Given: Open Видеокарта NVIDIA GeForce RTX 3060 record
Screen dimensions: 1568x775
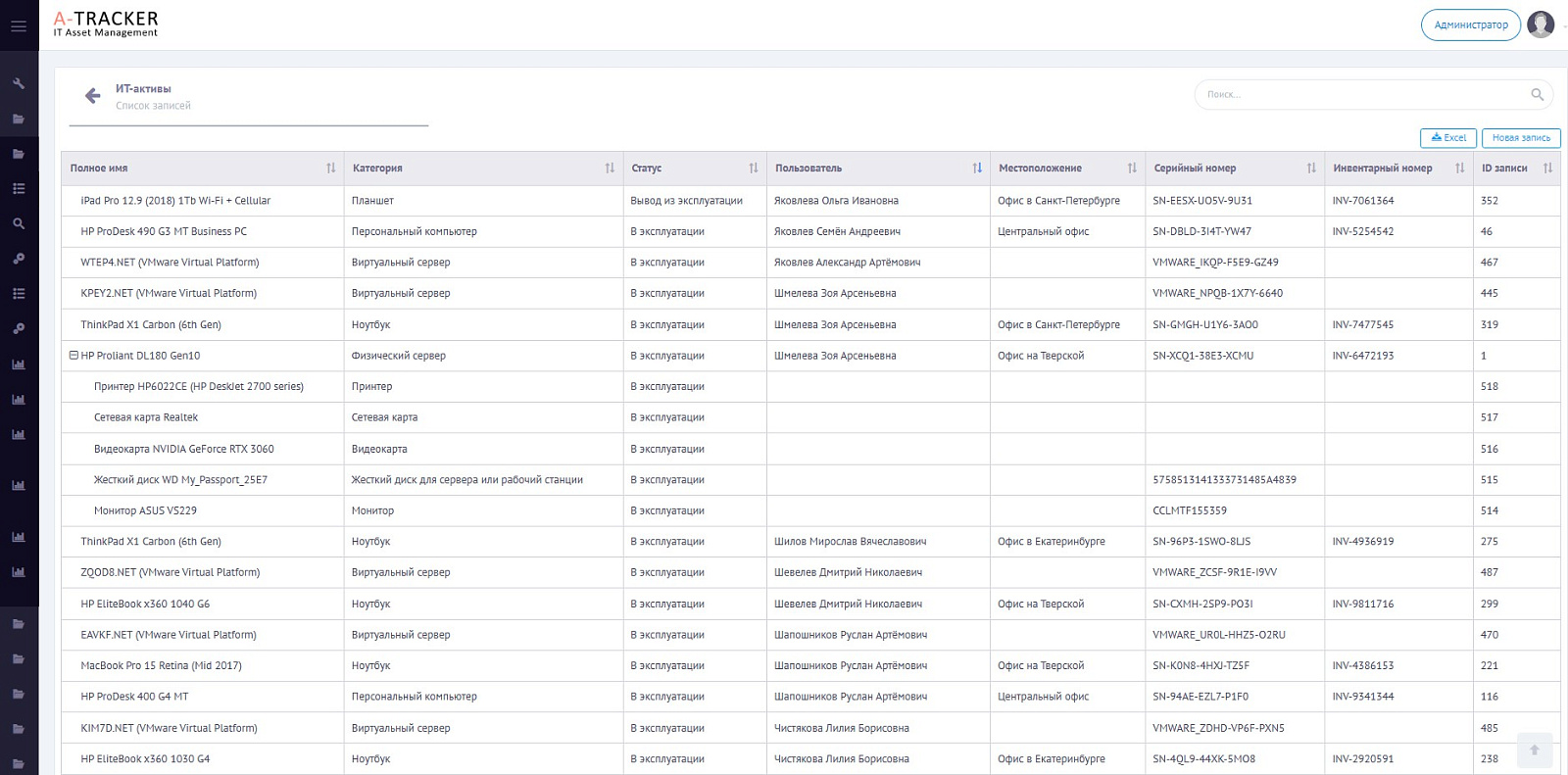Looking at the screenshot, I should pyautogui.click(x=184, y=449).
